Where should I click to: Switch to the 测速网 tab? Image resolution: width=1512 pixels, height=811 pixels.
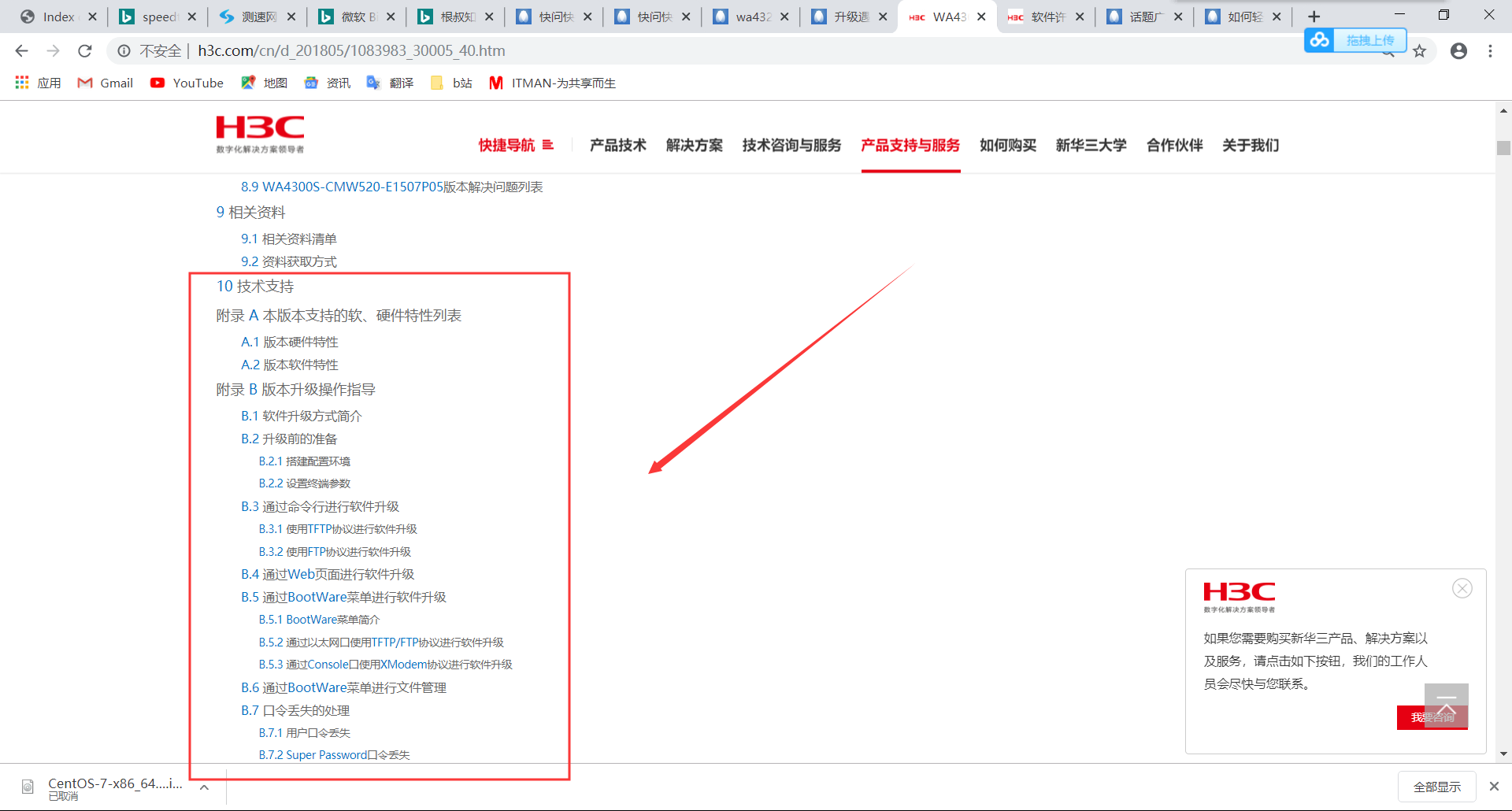pos(258,17)
